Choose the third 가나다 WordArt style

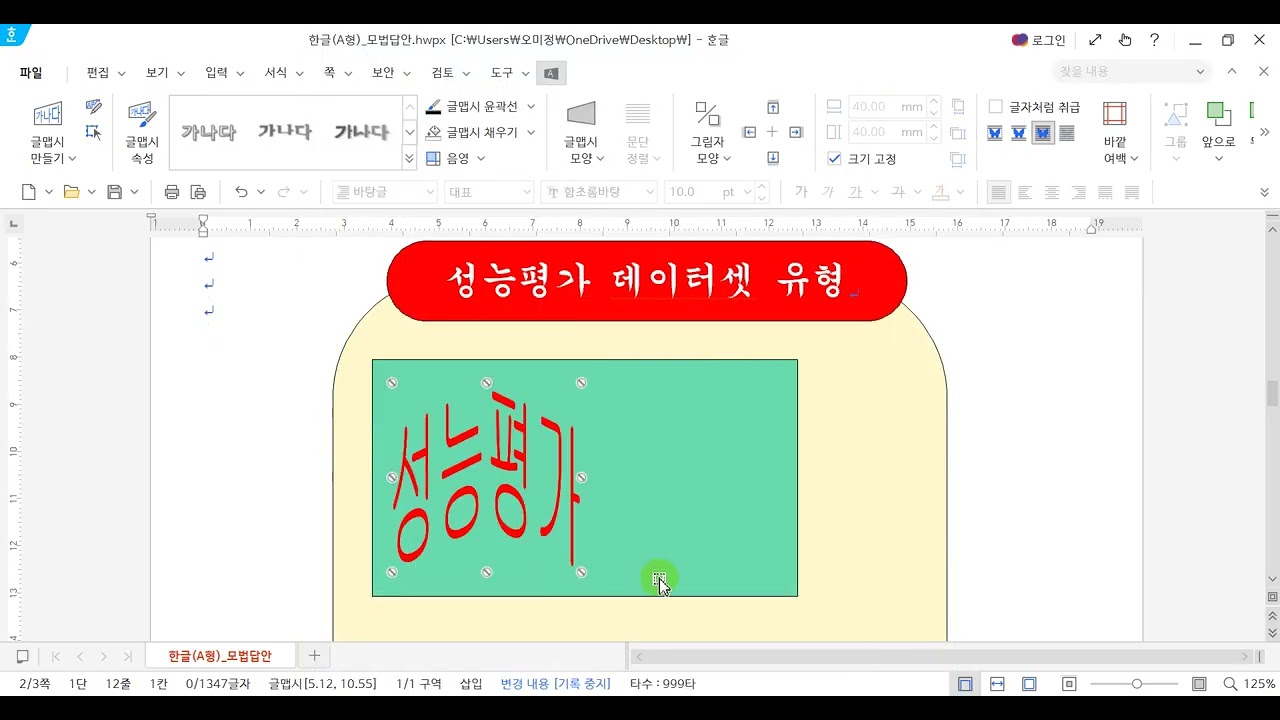(x=361, y=132)
